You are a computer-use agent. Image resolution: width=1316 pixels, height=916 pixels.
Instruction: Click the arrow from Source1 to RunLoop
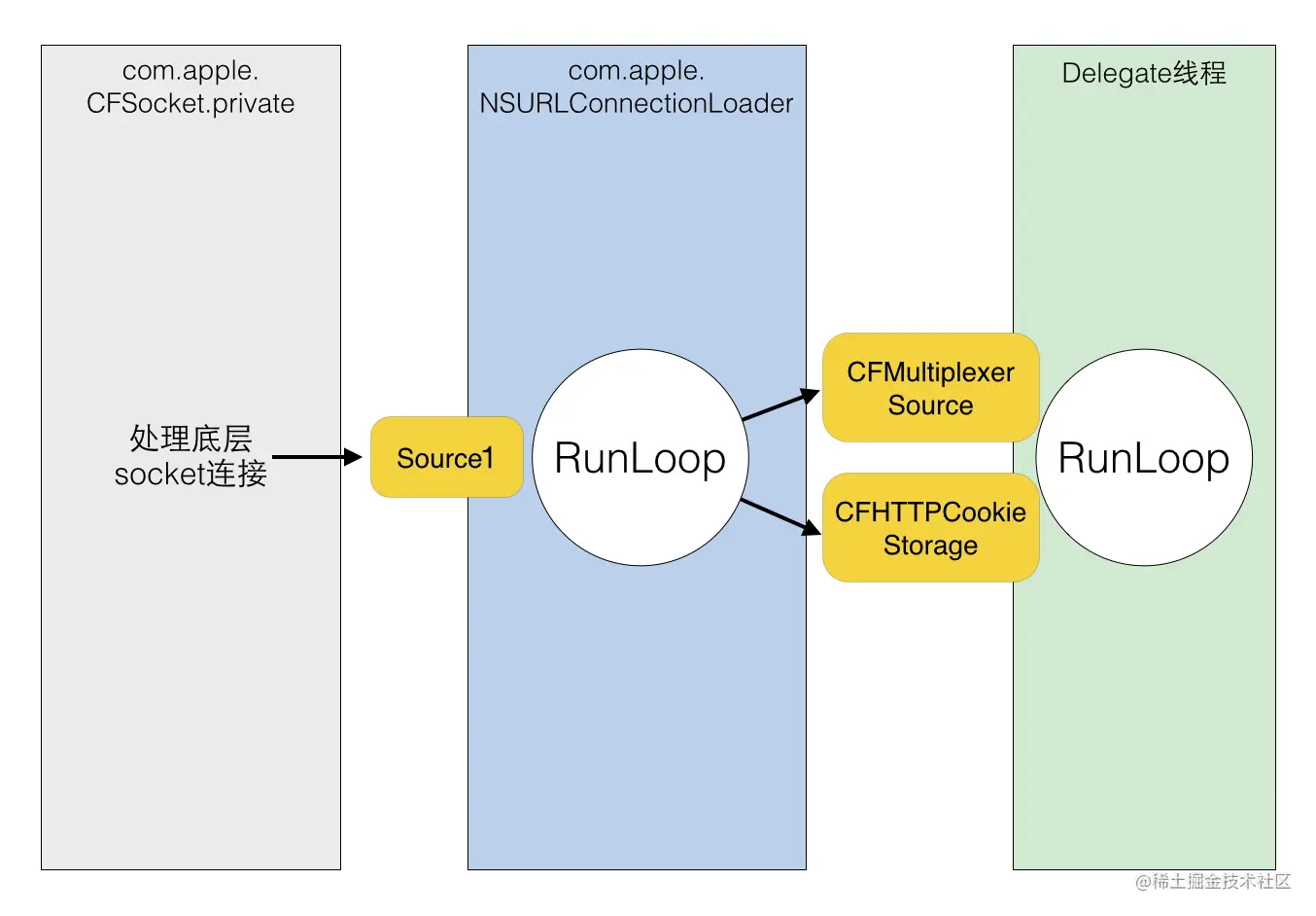click(319, 455)
